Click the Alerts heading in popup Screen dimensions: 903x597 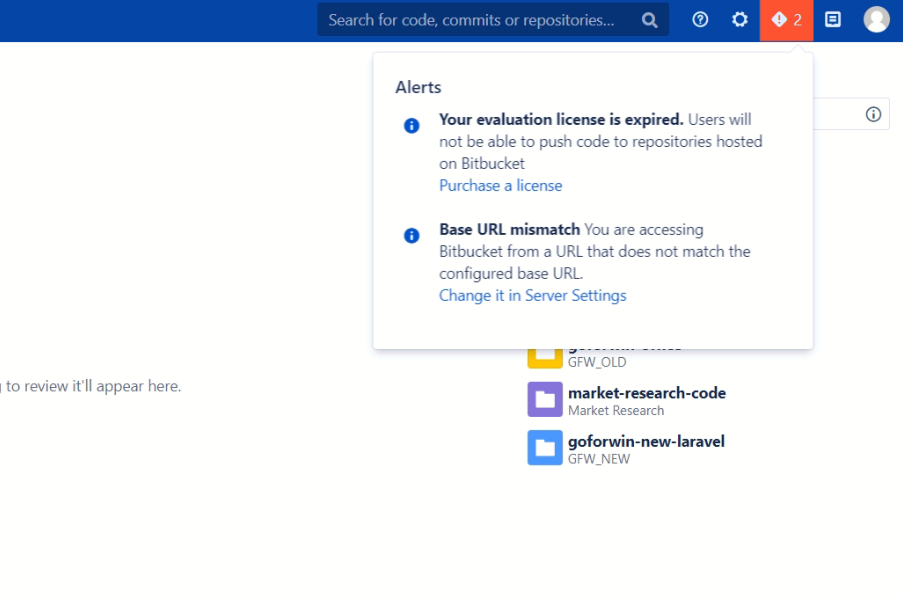point(418,88)
